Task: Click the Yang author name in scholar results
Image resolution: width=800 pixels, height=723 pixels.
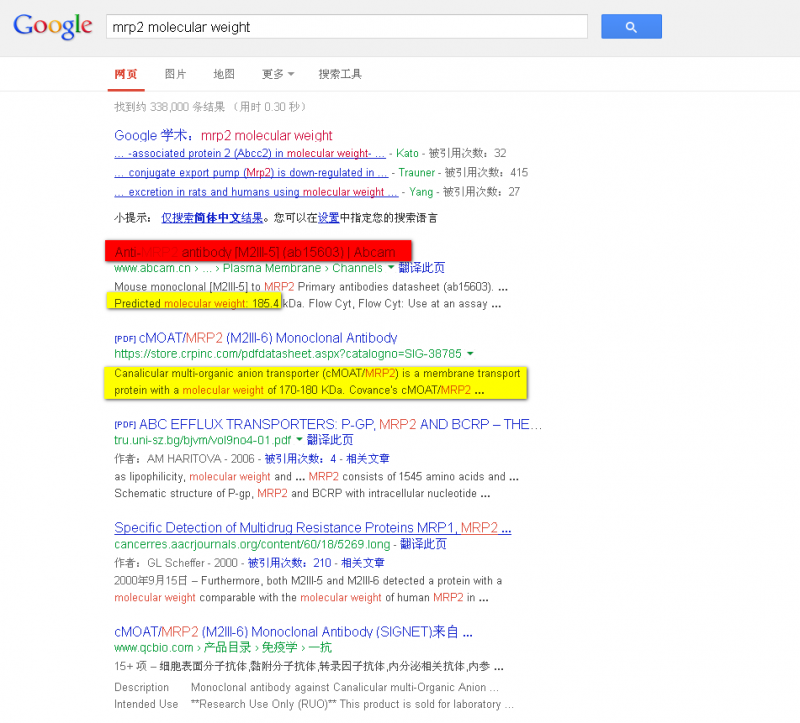Action: tap(421, 192)
